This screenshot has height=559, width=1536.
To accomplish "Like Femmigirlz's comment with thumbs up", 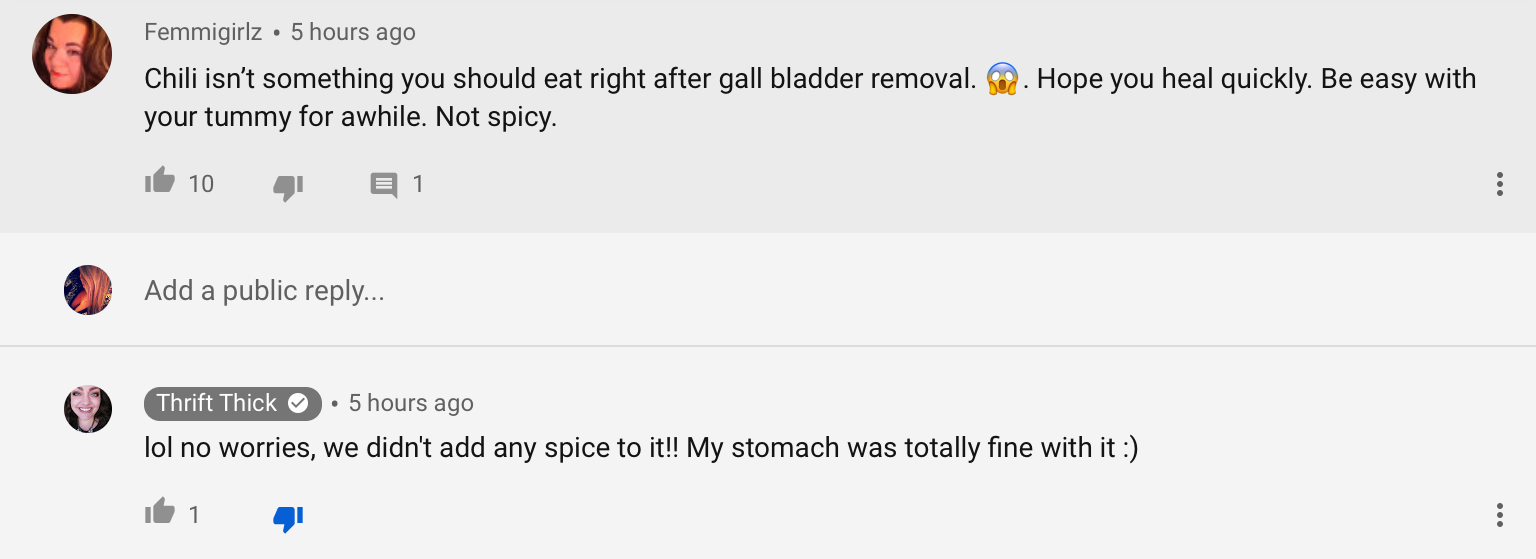I will pos(160,182).
